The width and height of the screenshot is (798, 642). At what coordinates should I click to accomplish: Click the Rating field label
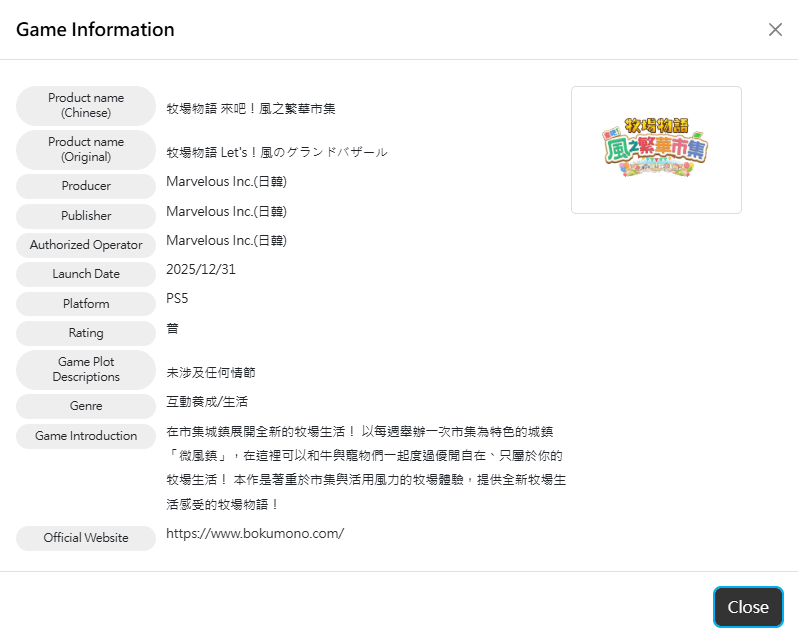(86, 333)
